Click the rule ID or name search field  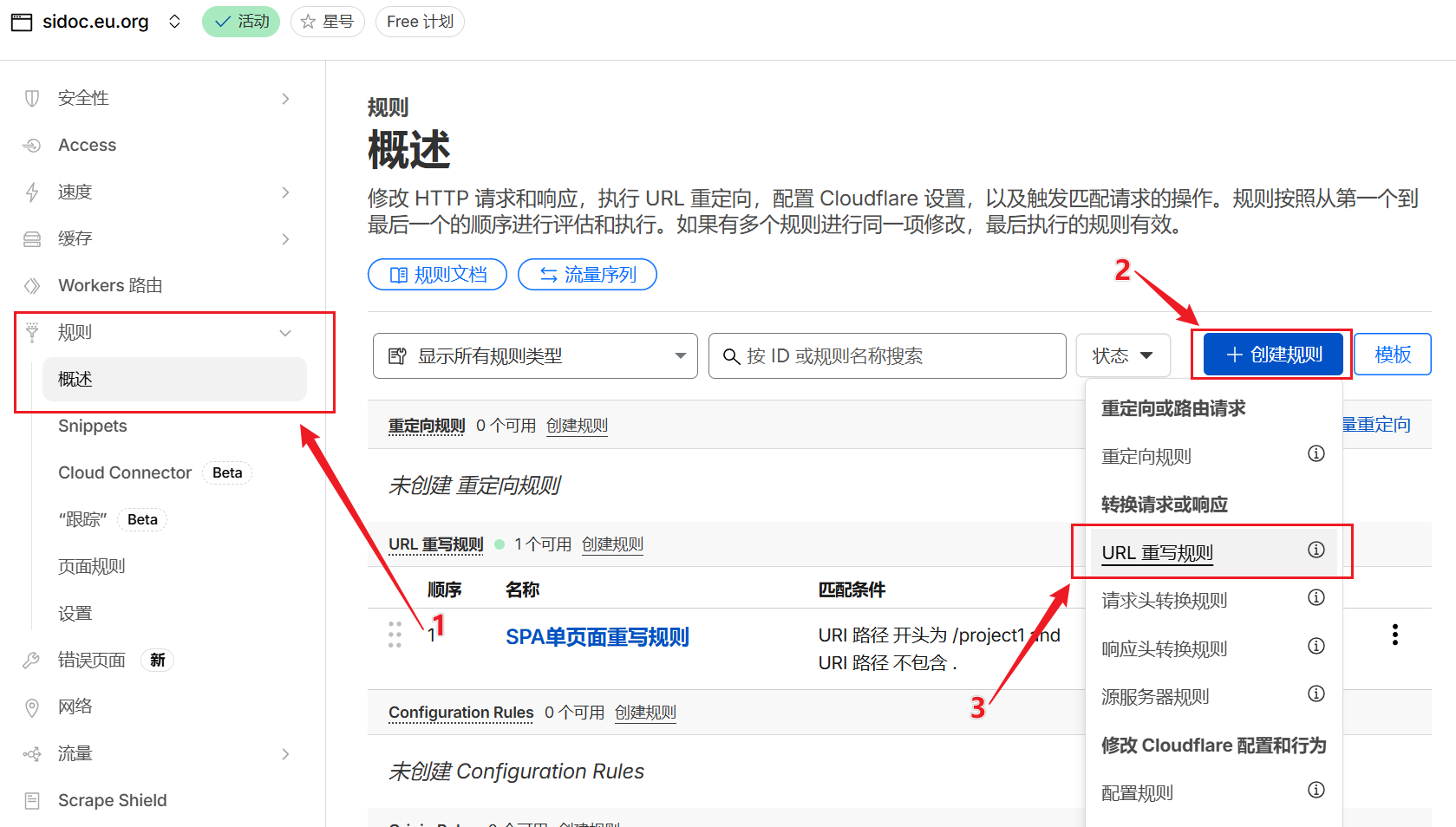point(887,356)
